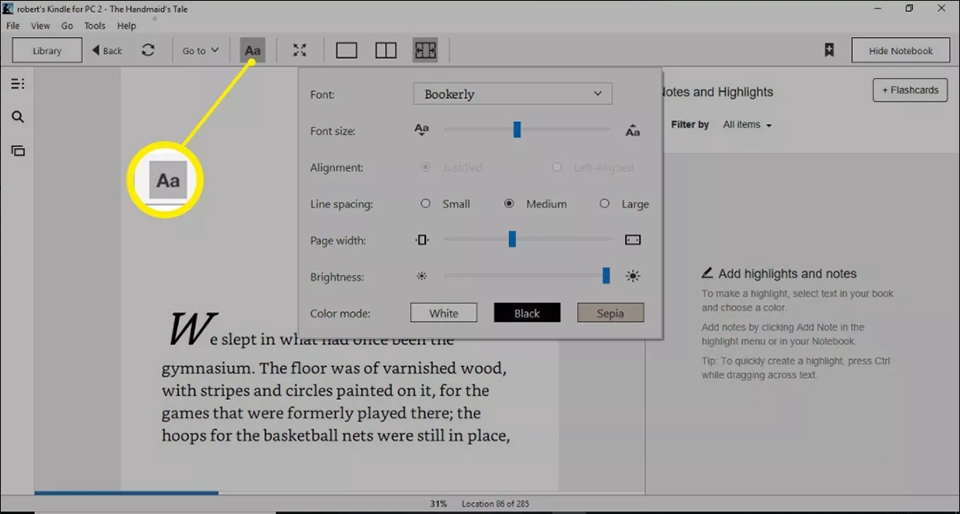The width and height of the screenshot is (960, 514).
Task: Open the All items filter dropdown
Action: click(747, 125)
